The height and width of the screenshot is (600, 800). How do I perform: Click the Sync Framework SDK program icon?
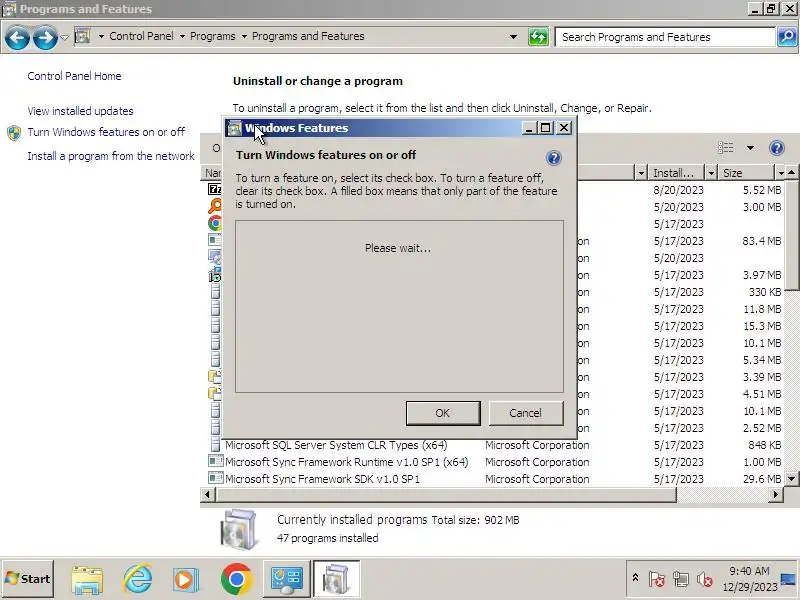tap(216, 478)
